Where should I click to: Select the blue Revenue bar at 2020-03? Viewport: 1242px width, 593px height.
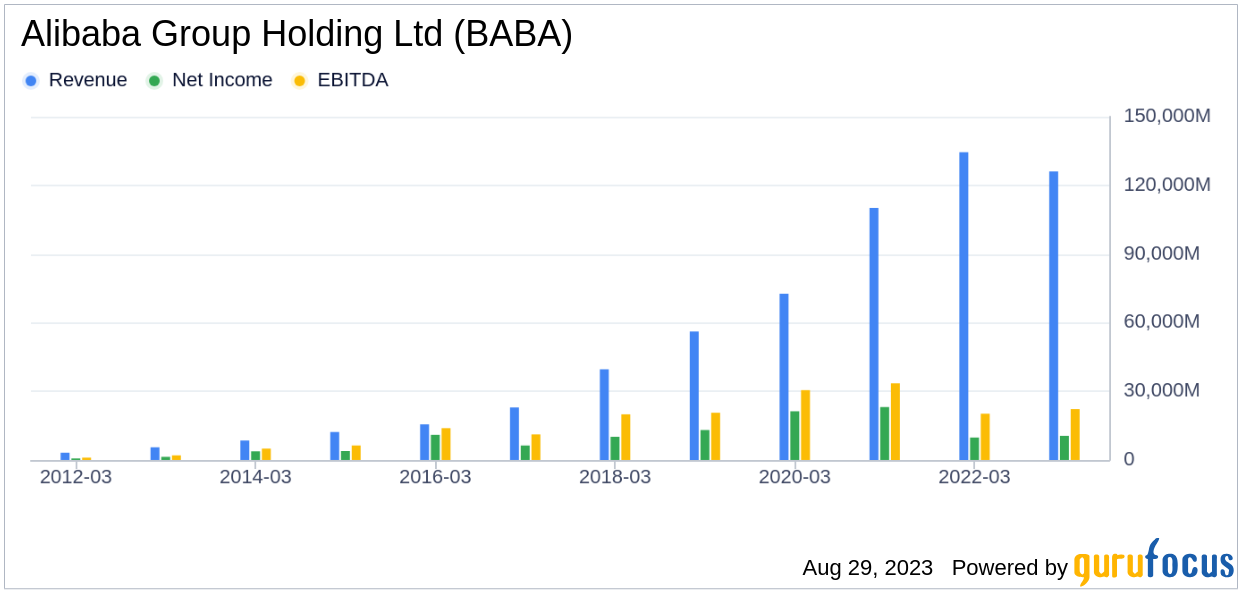click(784, 377)
